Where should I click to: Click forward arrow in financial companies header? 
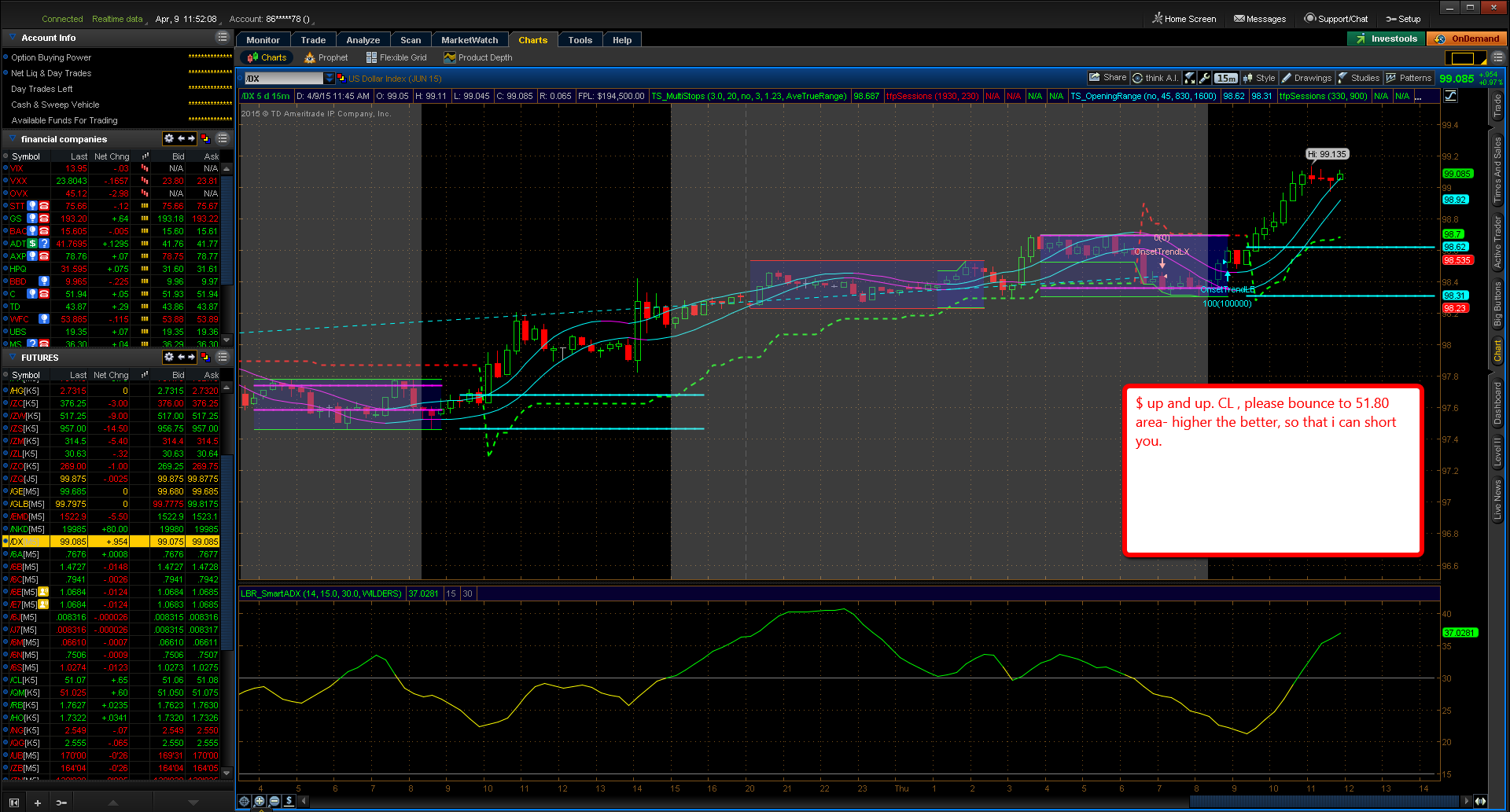click(191, 138)
